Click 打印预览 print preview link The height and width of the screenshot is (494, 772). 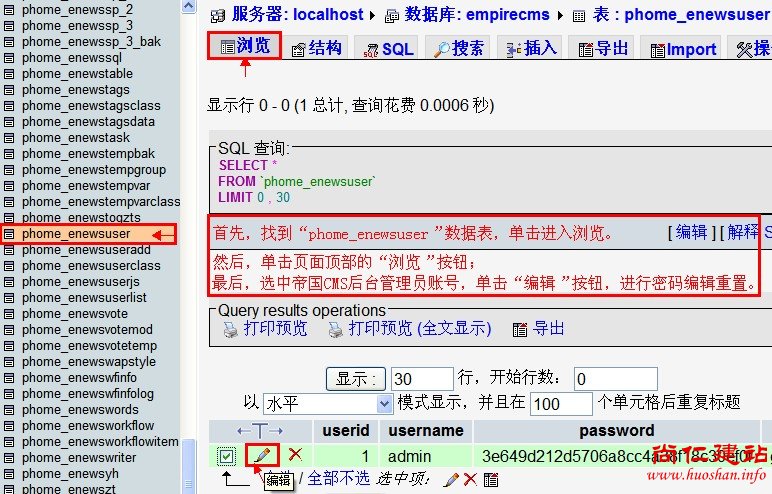pos(276,328)
